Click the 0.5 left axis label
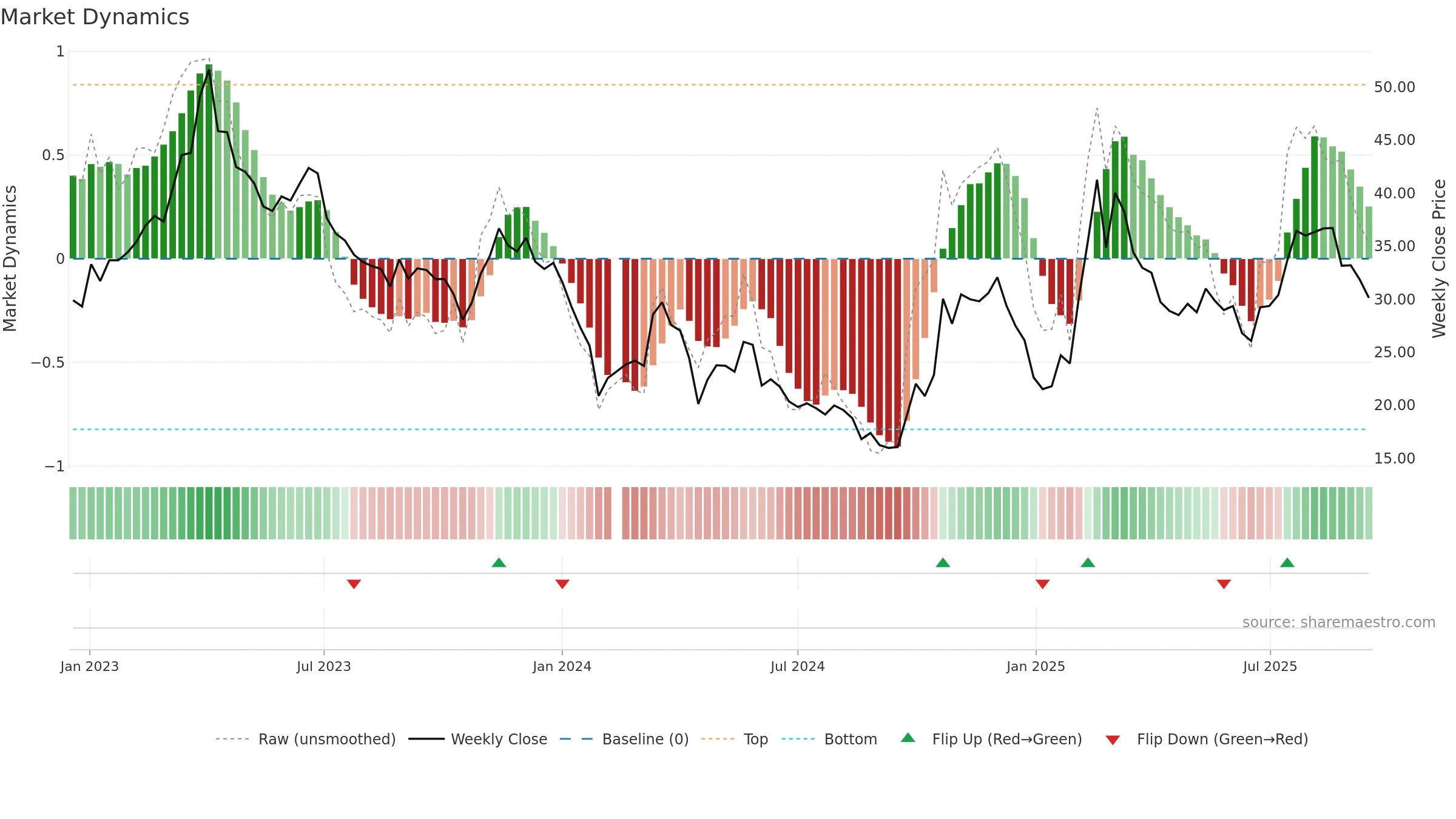The image size is (1456, 819). tap(53, 155)
